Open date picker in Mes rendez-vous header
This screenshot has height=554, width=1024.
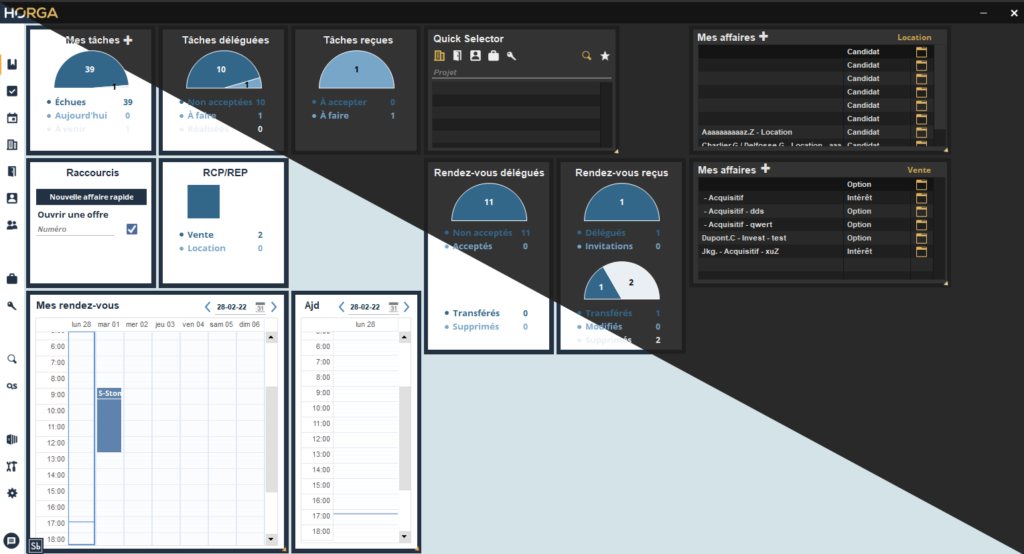coord(260,307)
